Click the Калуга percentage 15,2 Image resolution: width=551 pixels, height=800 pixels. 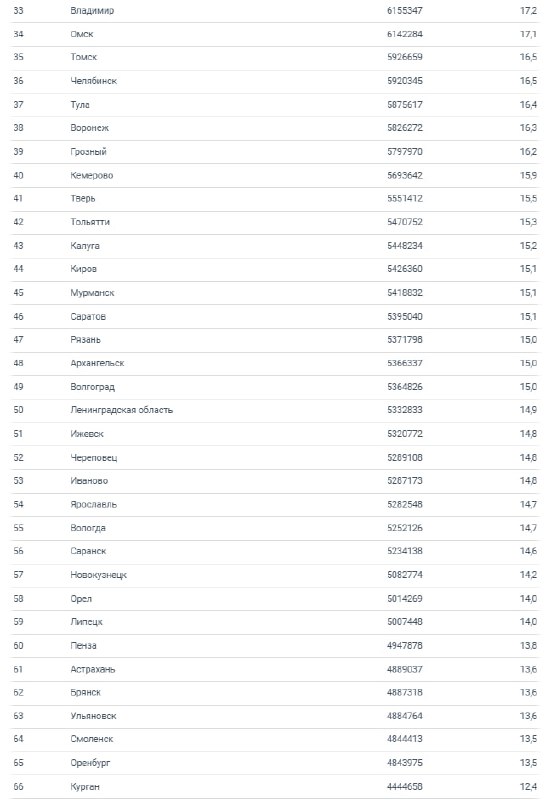pyautogui.click(x=528, y=245)
